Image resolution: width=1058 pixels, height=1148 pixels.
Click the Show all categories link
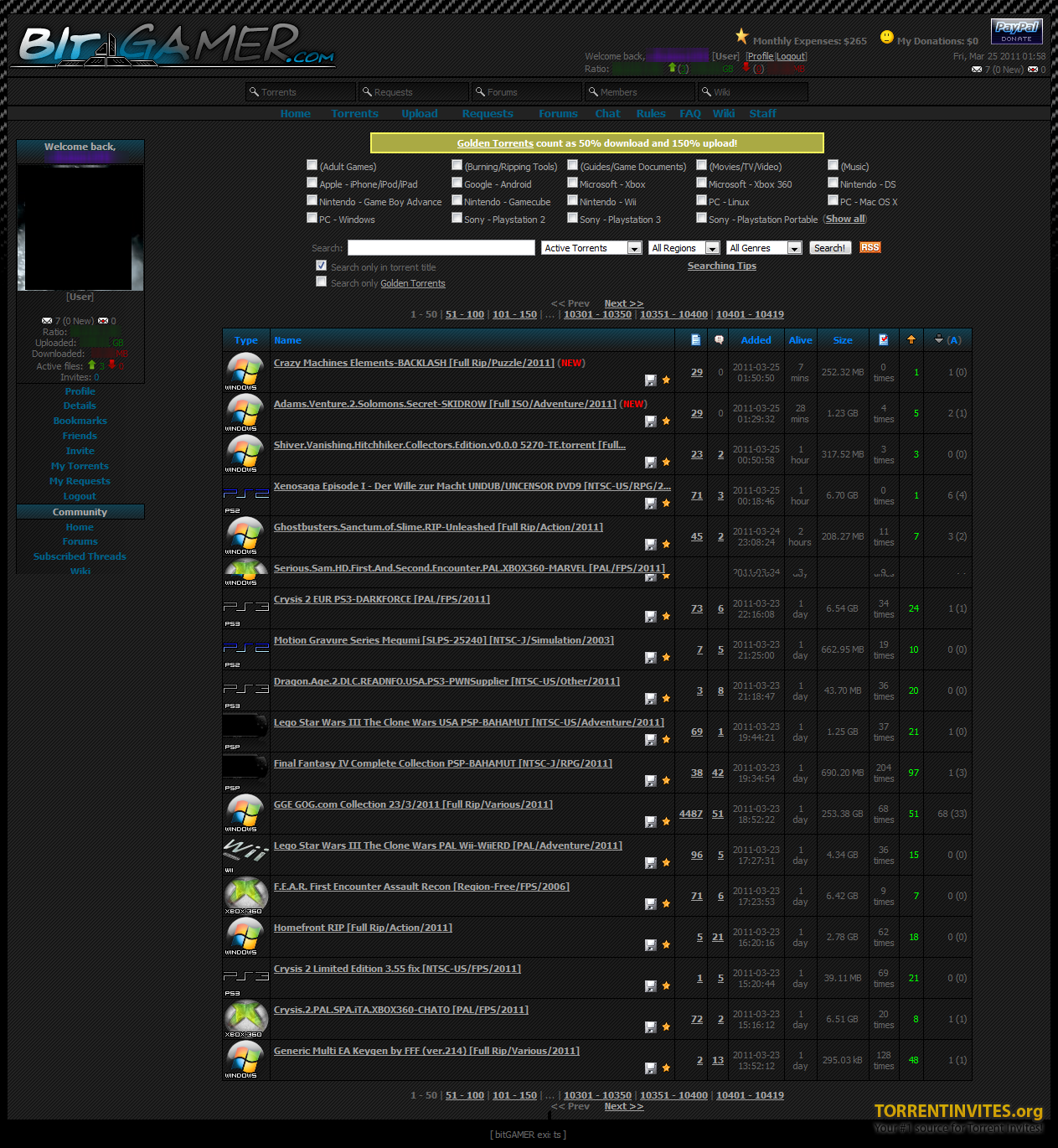click(x=845, y=219)
